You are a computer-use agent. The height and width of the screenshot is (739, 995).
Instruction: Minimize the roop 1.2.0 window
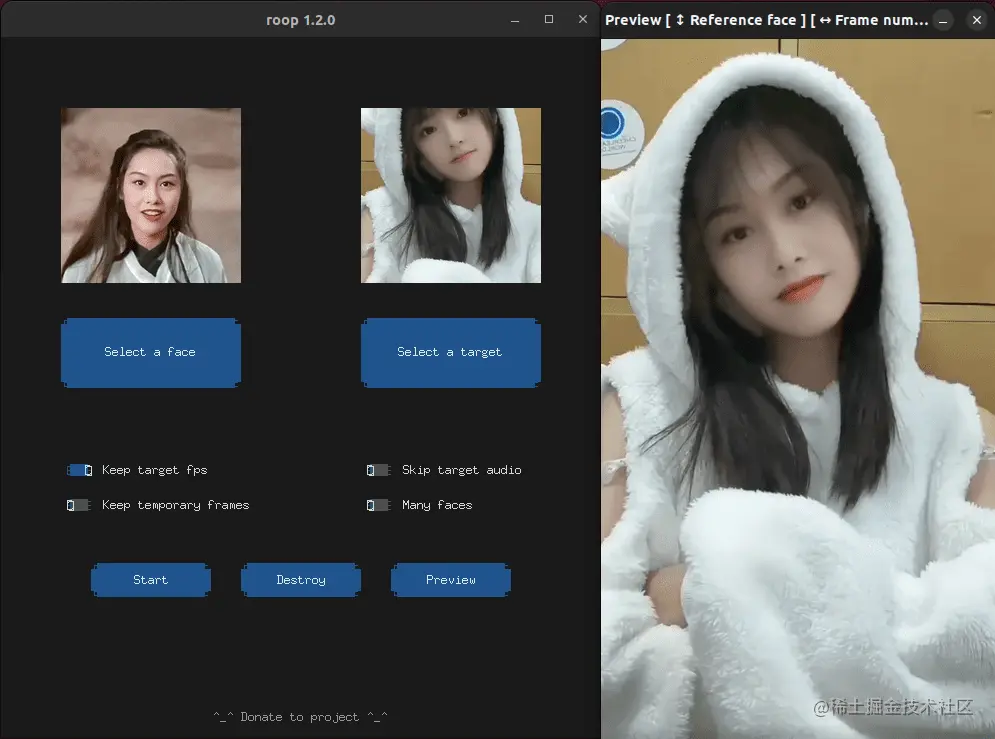515,20
